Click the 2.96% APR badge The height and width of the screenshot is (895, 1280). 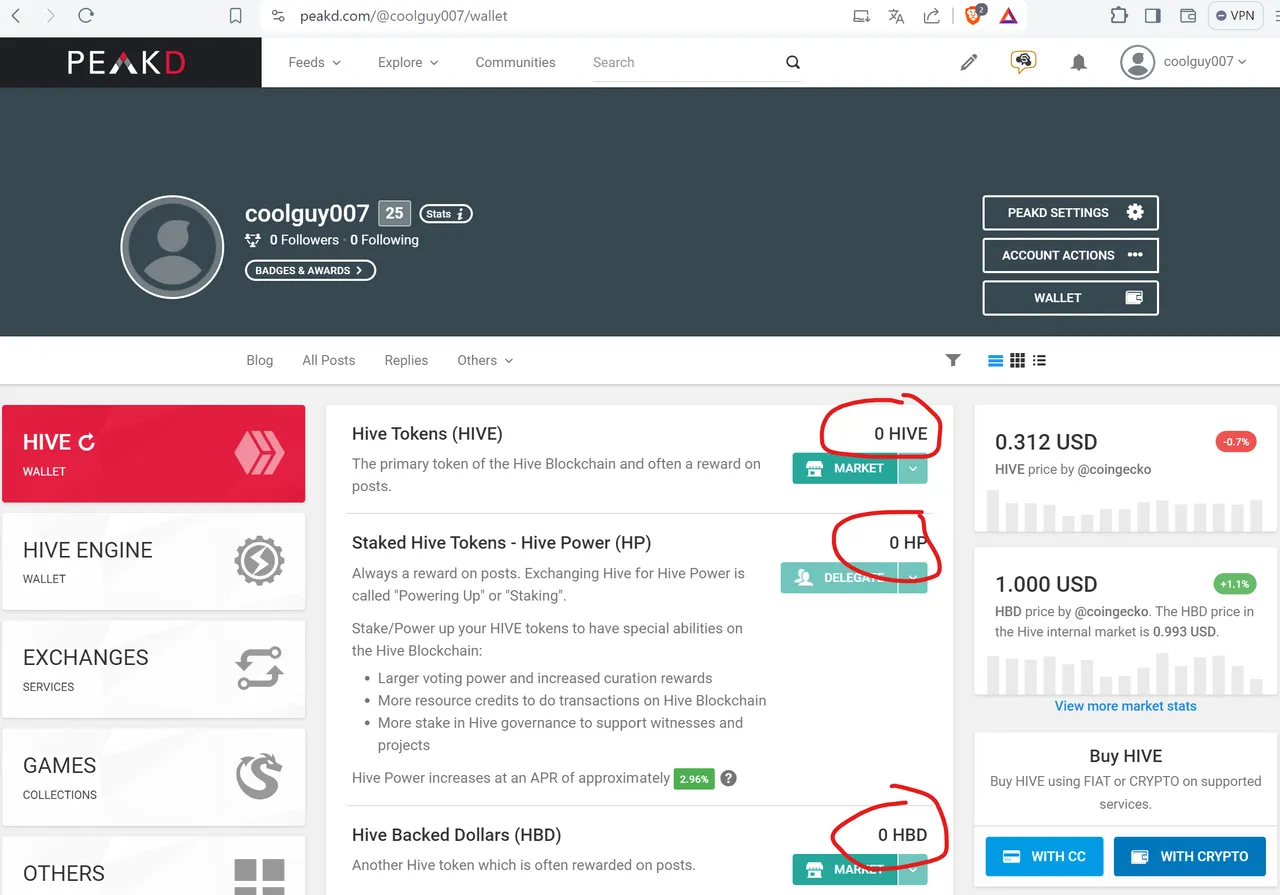pos(694,779)
